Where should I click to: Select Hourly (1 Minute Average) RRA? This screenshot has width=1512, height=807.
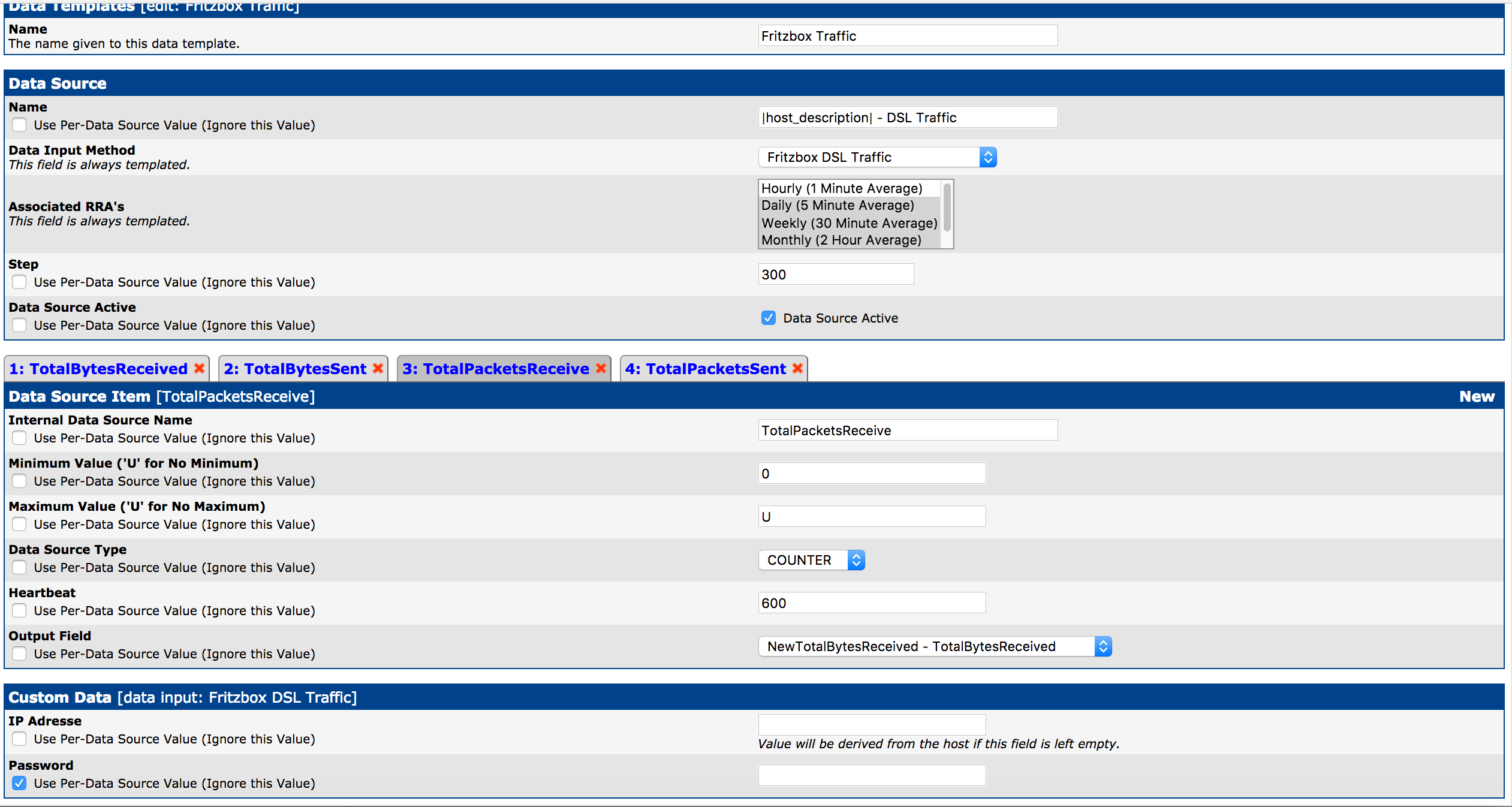point(850,188)
